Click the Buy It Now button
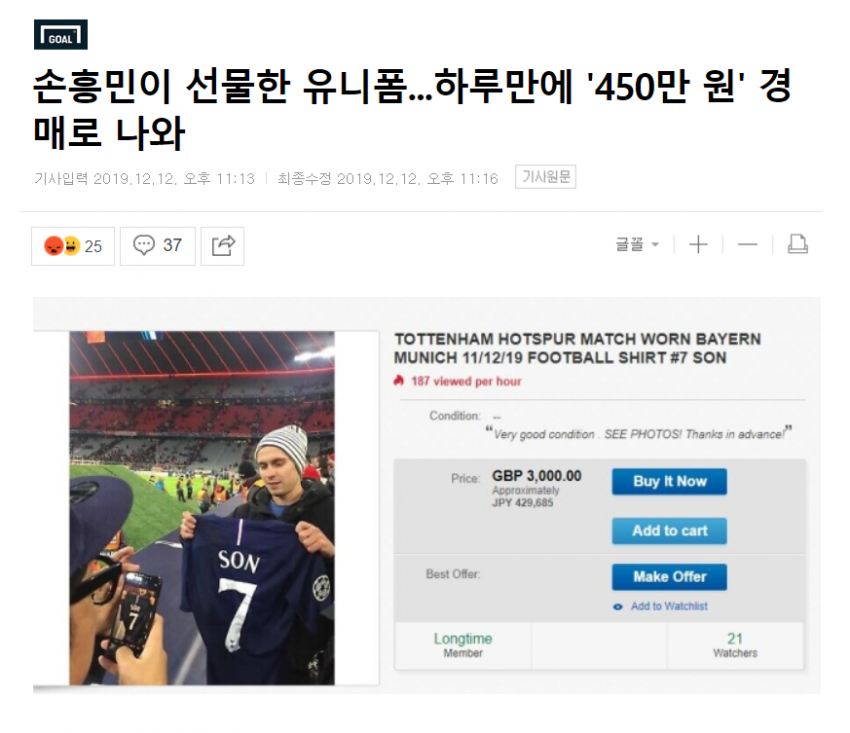This screenshot has height=733, width=850. click(x=669, y=481)
